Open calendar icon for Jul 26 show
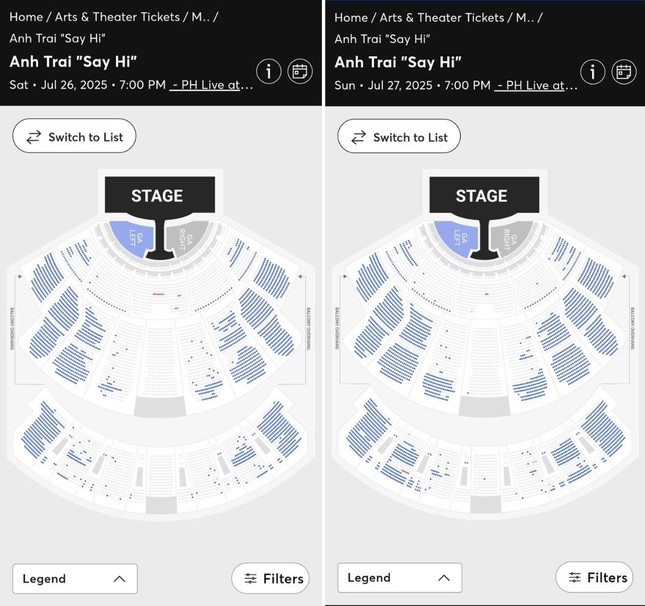Image resolution: width=645 pixels, height=606 pixels. pyautogui.click(x=300, y=72)
